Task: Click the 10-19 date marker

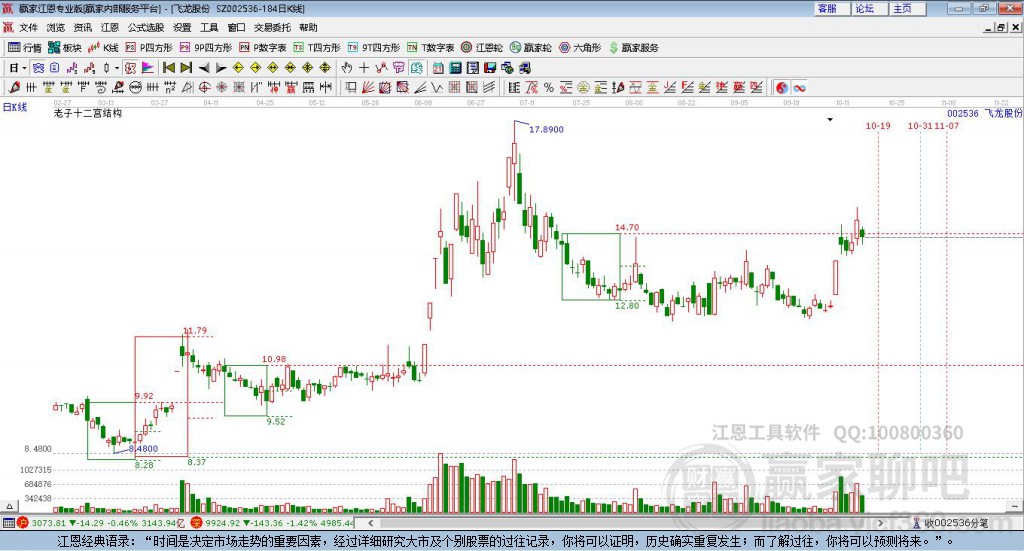Action: pyautogui.click(x=878, y=126)
